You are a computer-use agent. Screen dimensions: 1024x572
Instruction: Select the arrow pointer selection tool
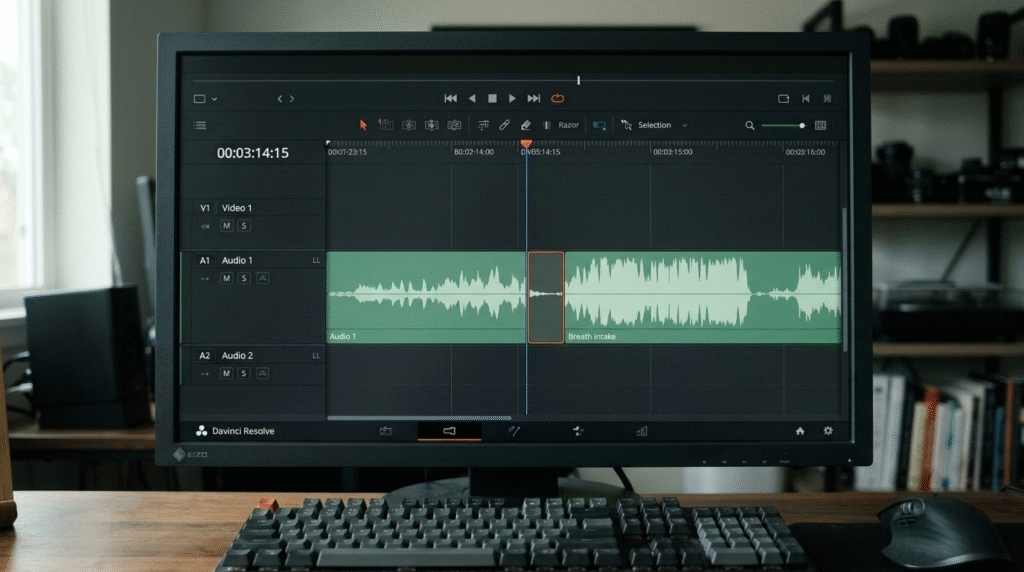(363, 125)
